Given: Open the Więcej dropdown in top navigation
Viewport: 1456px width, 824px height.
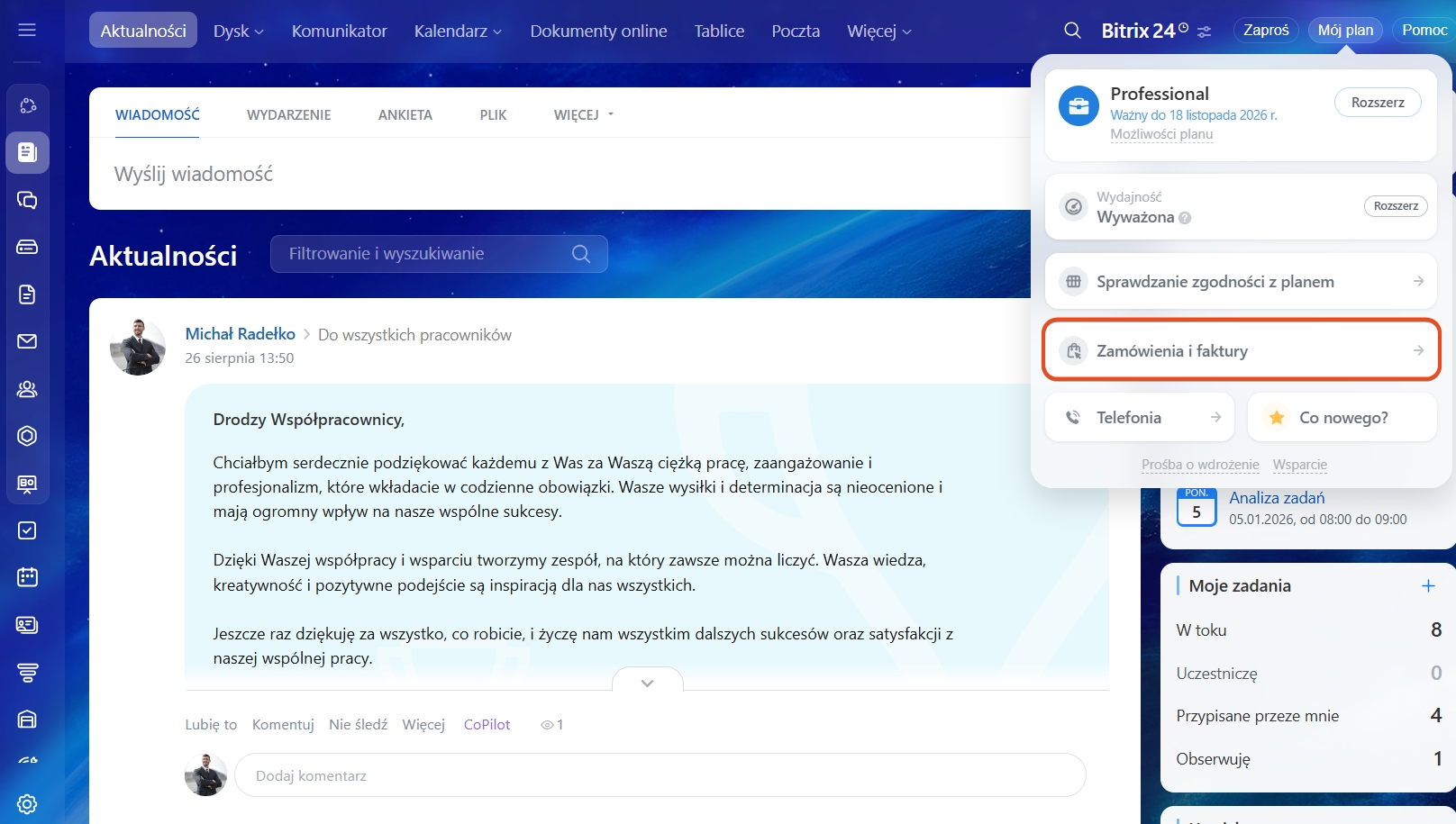Looking at the screenshot, I should pos(878,32).
